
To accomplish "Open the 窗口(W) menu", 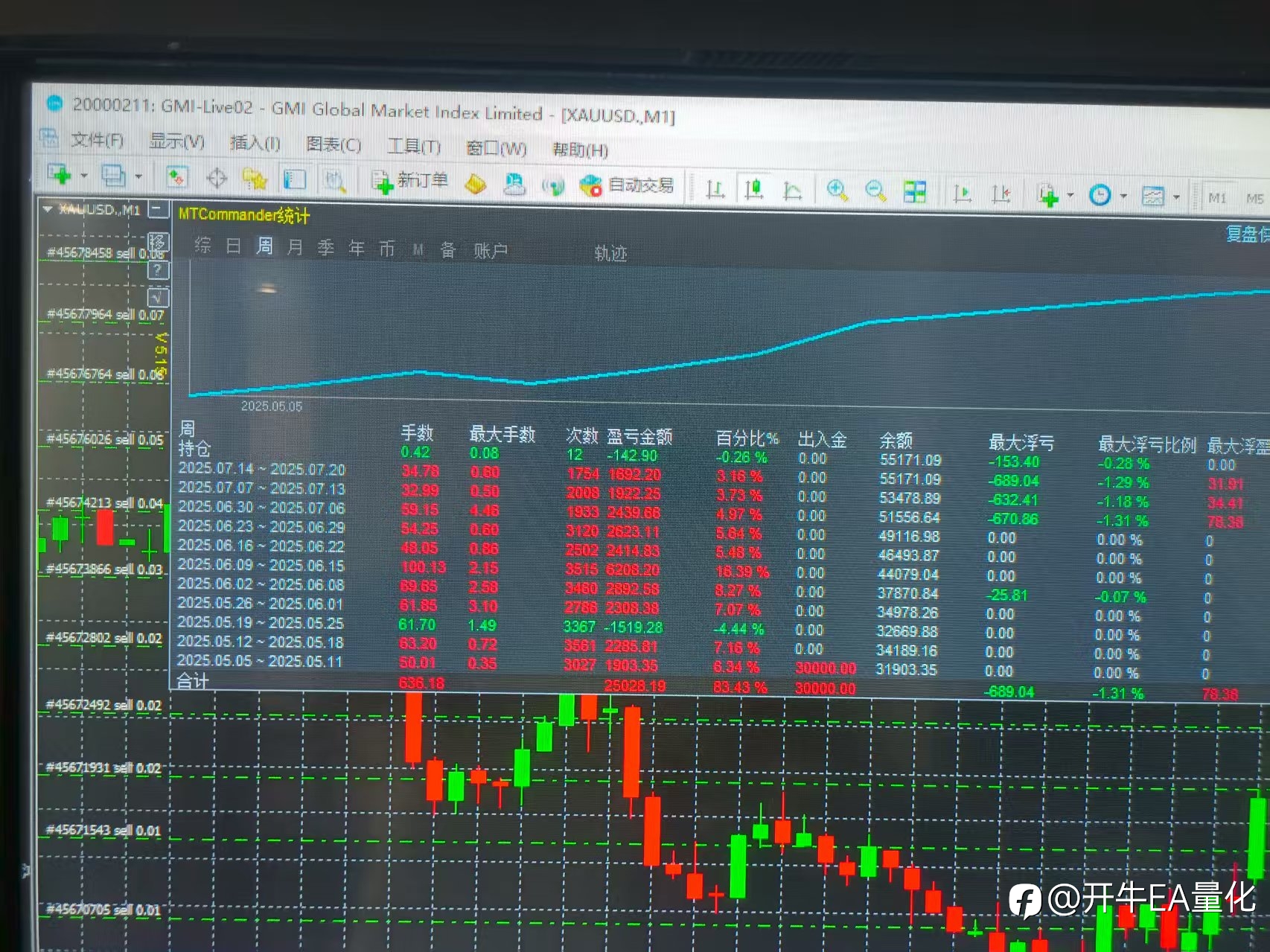I will coord(497,147).
